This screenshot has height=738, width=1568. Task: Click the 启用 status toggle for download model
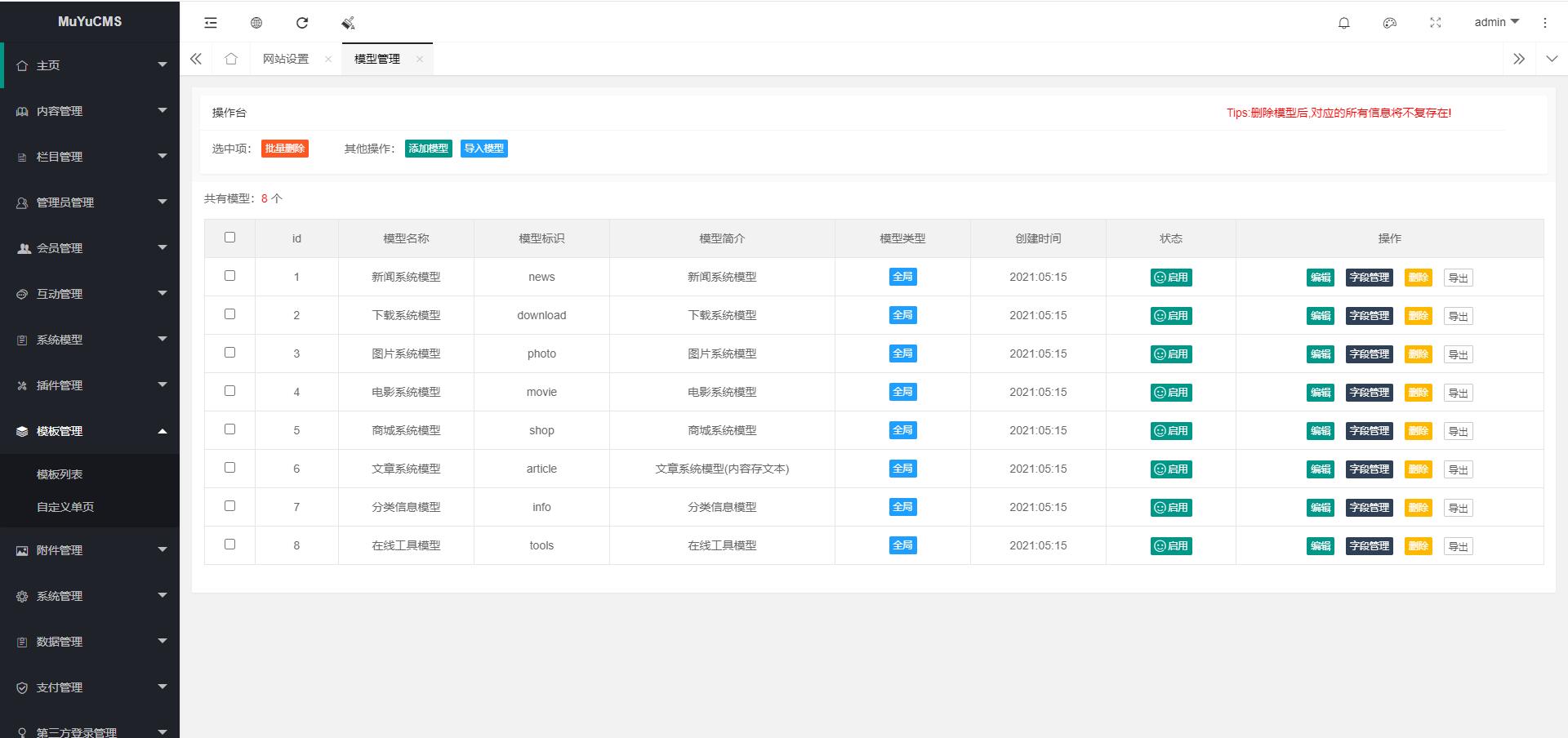[x=1171, y=315]
